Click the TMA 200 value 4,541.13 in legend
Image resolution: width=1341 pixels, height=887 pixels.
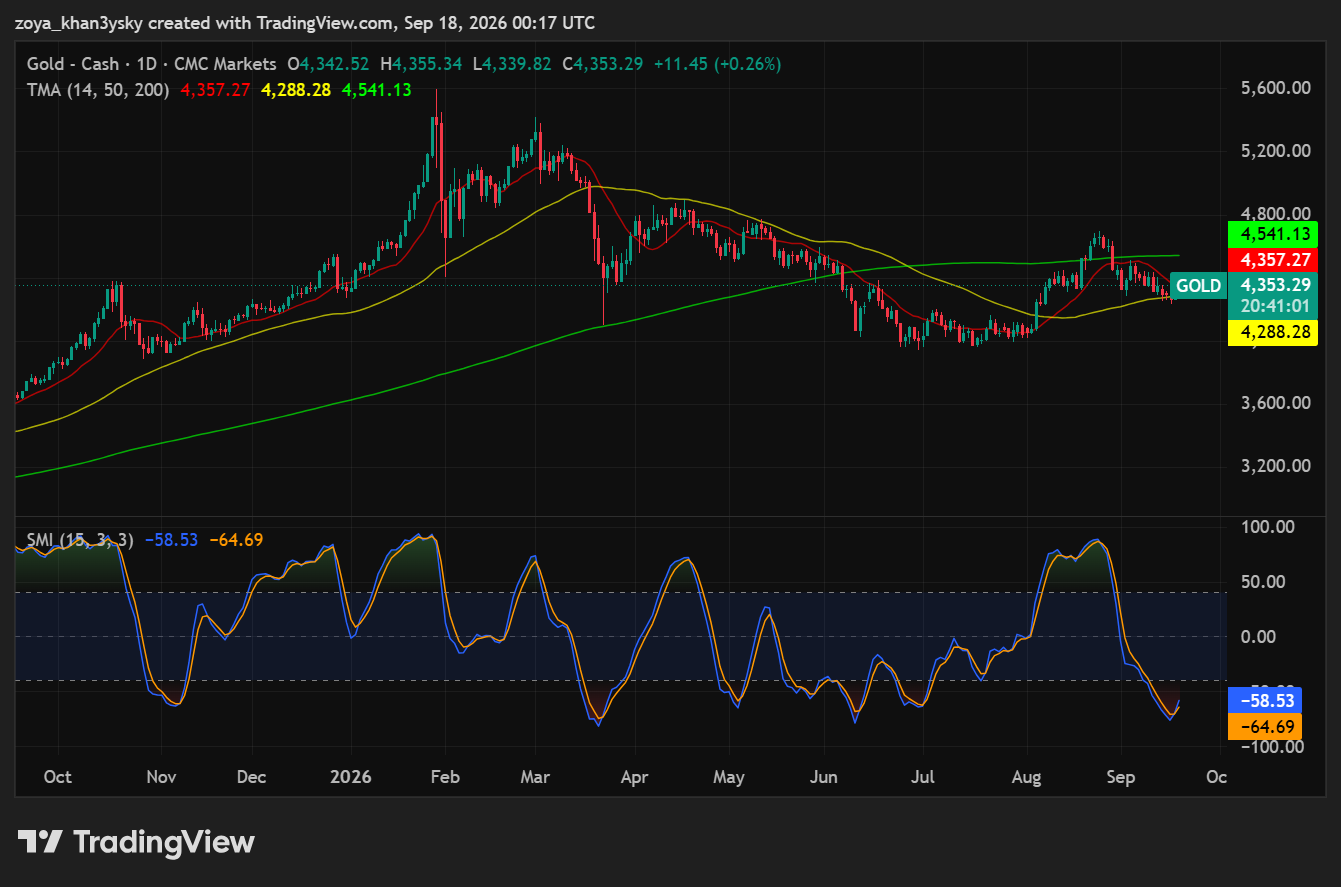coord(377,90)
